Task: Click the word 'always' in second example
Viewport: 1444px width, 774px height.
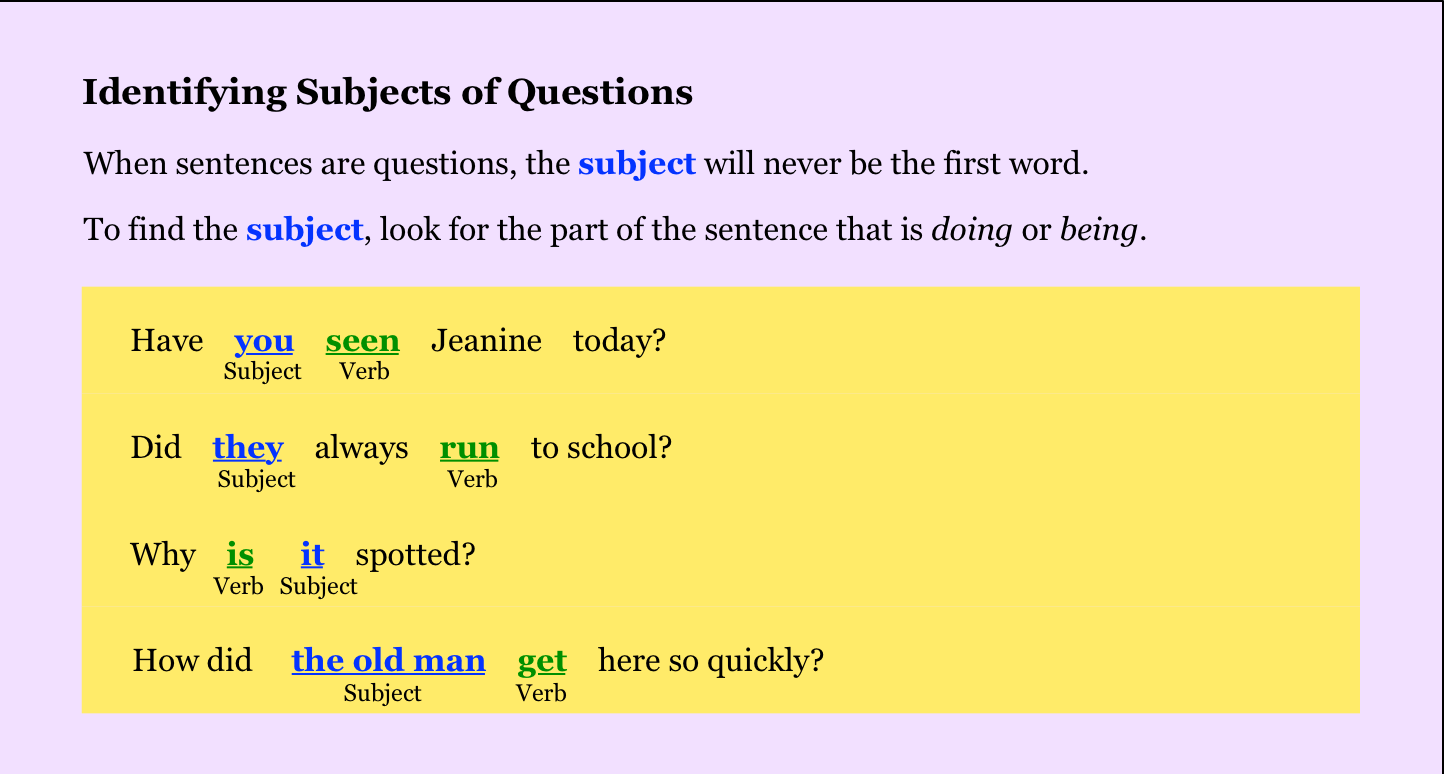Action: [361, 448]
